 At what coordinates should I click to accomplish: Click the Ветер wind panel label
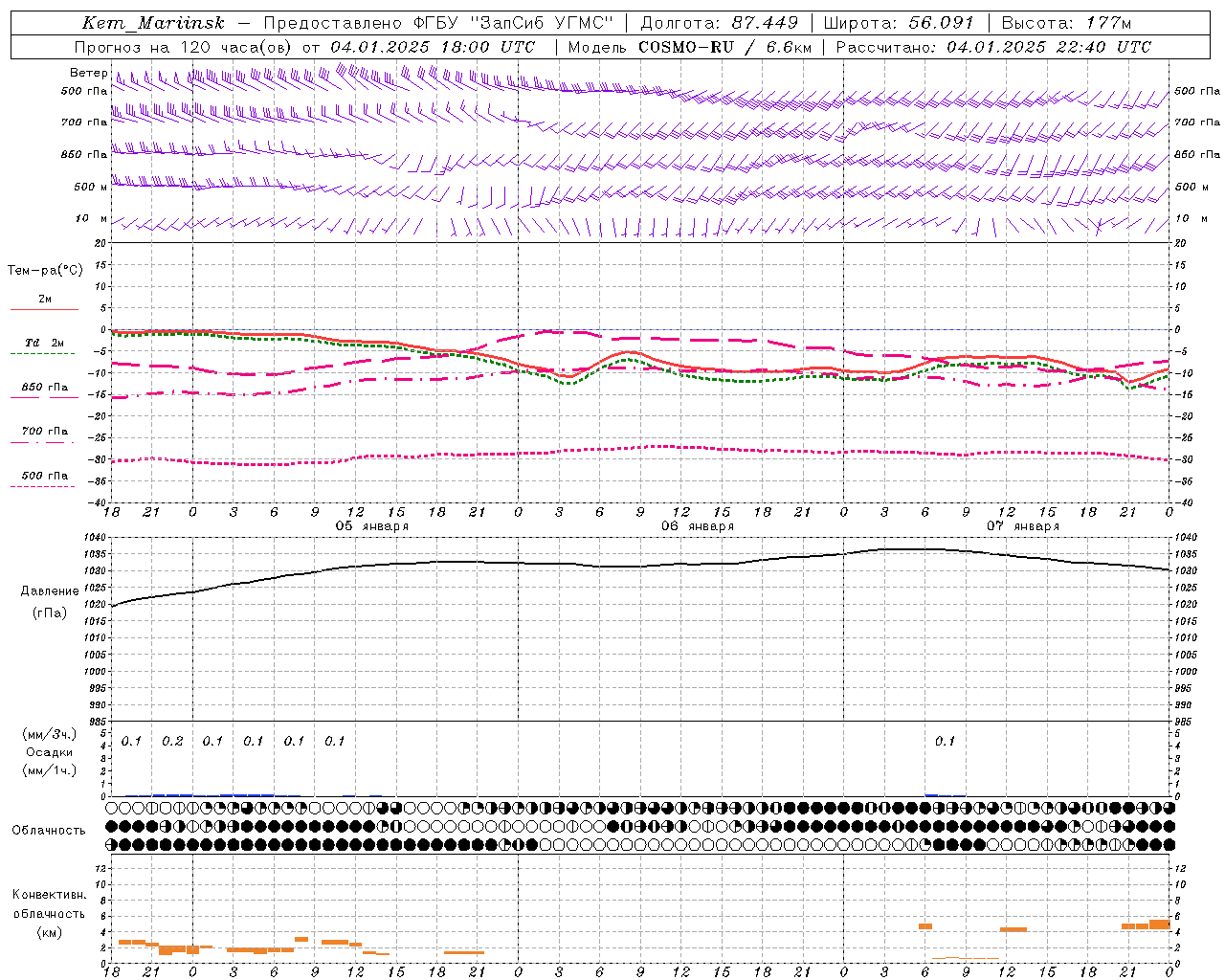click(x=88, y=73)
